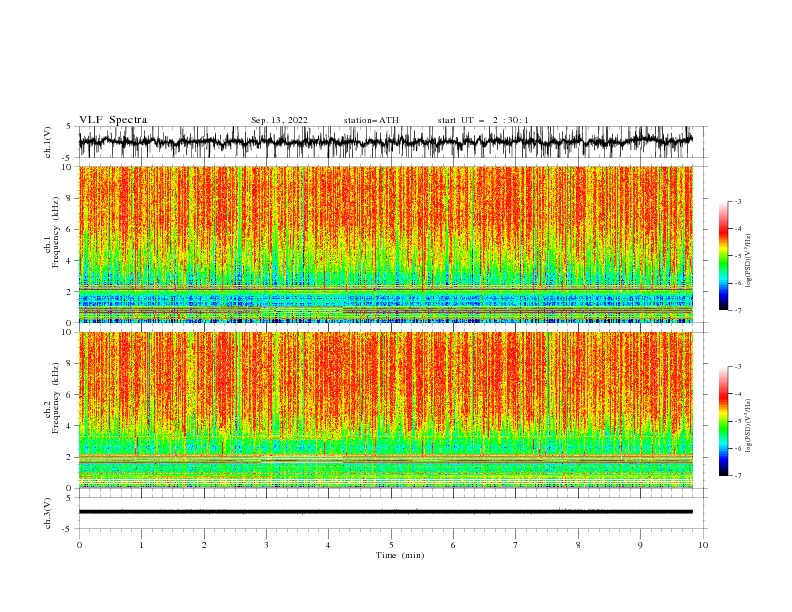This screenshot has width=792, height=612.
Task: Click time axis tick label "2"
Action: (204, 545)
